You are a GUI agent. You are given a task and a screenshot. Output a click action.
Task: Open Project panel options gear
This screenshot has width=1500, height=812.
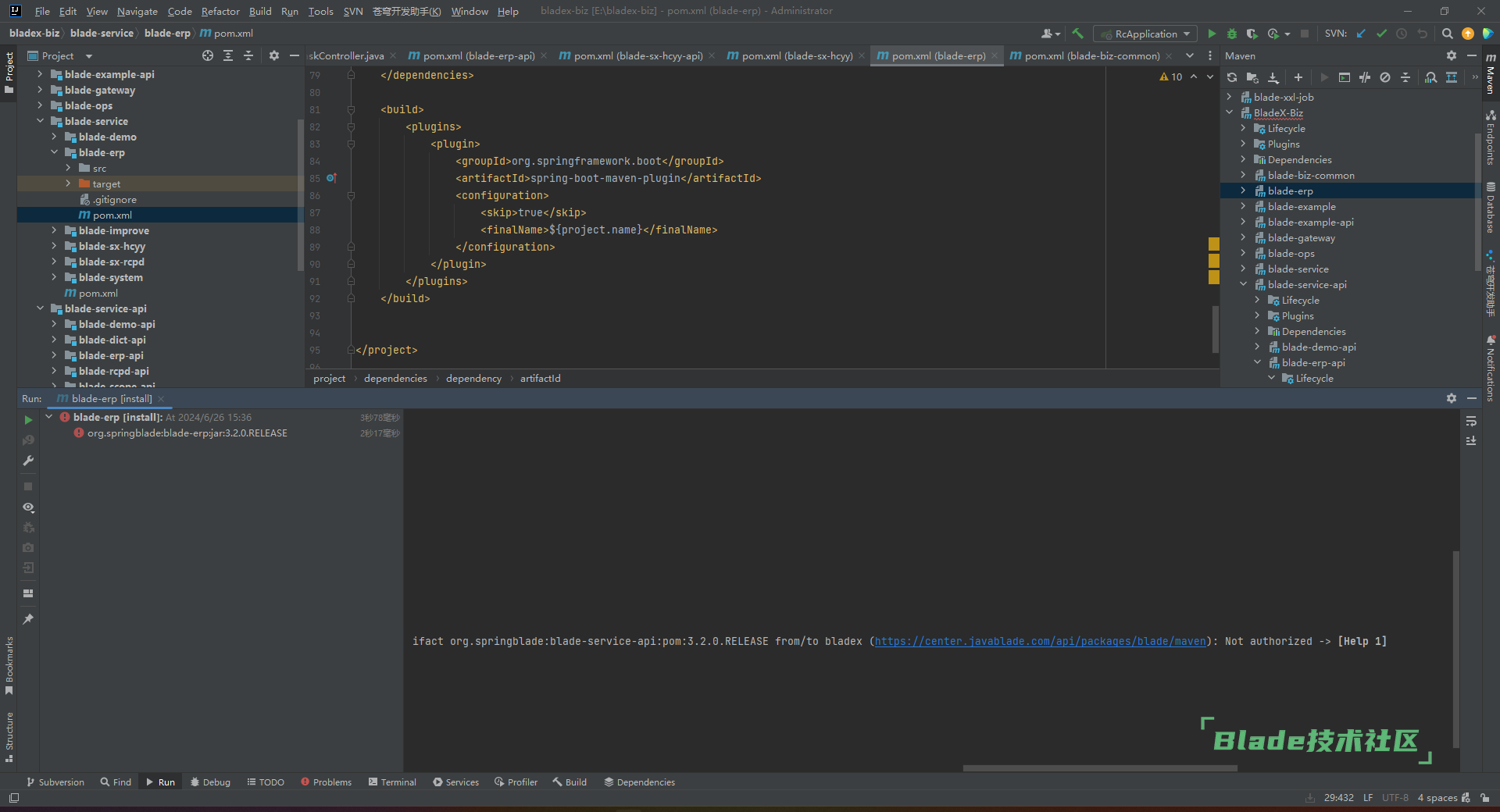pyautogui.click(x=273, y=55)
